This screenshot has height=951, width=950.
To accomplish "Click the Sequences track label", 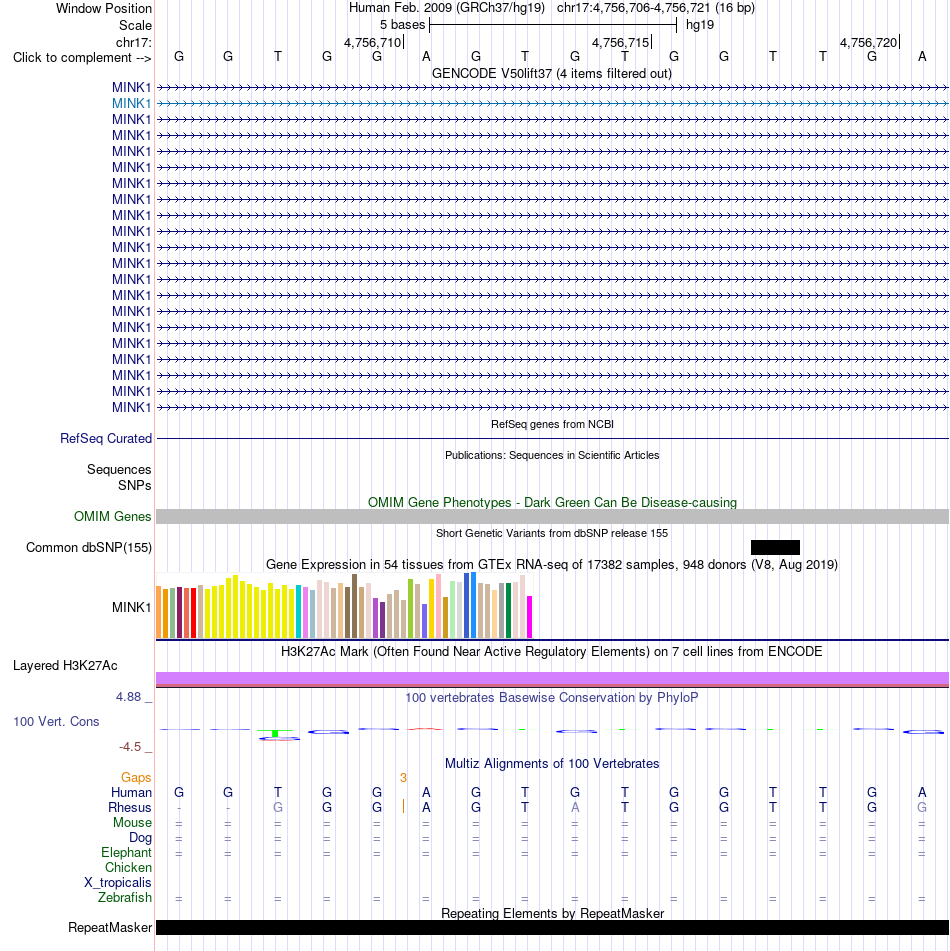I will tap(119, 469).
